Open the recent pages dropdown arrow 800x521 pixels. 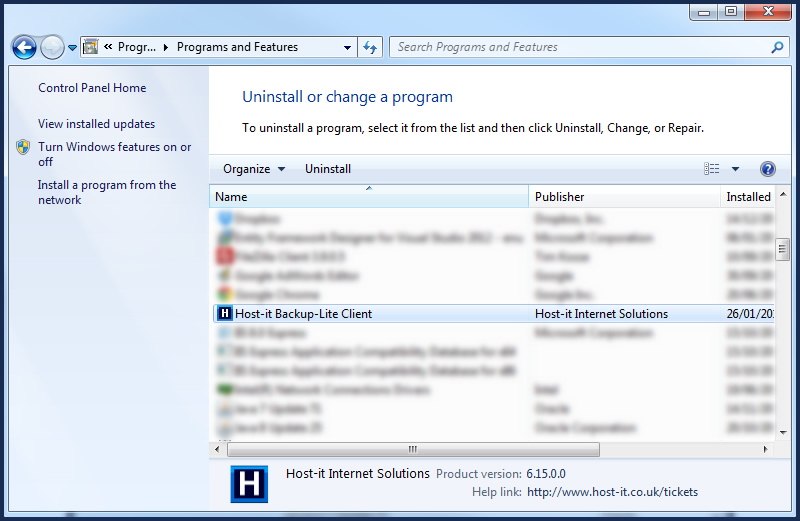point(72,48)
